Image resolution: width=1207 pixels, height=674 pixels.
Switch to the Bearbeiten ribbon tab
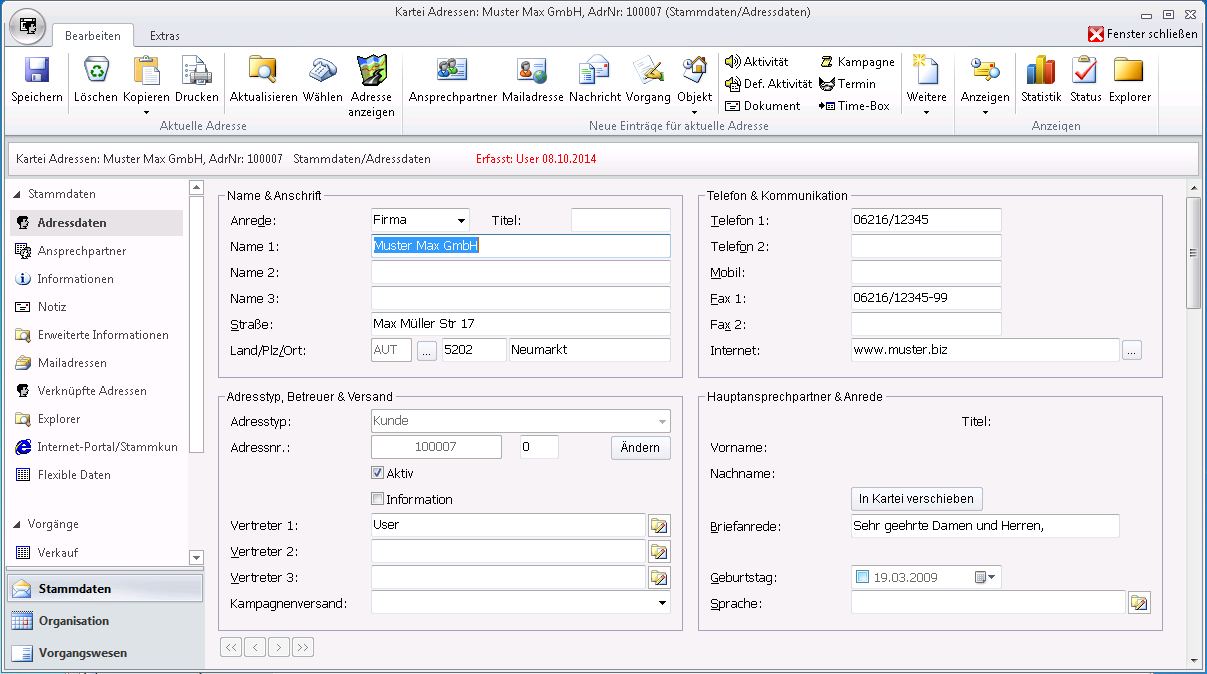[x=93, y=36]
